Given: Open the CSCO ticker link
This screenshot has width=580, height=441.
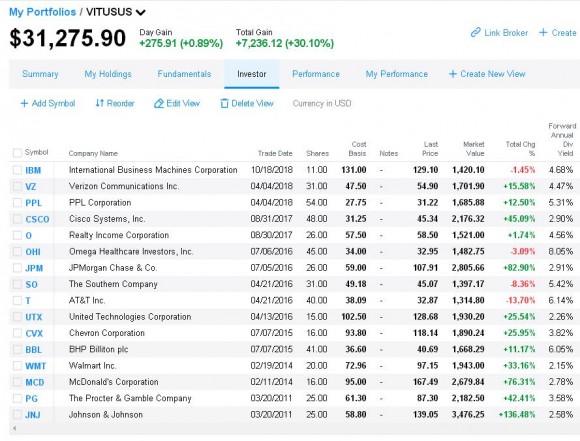Looking at the screenshot, I should pos(37,219).
